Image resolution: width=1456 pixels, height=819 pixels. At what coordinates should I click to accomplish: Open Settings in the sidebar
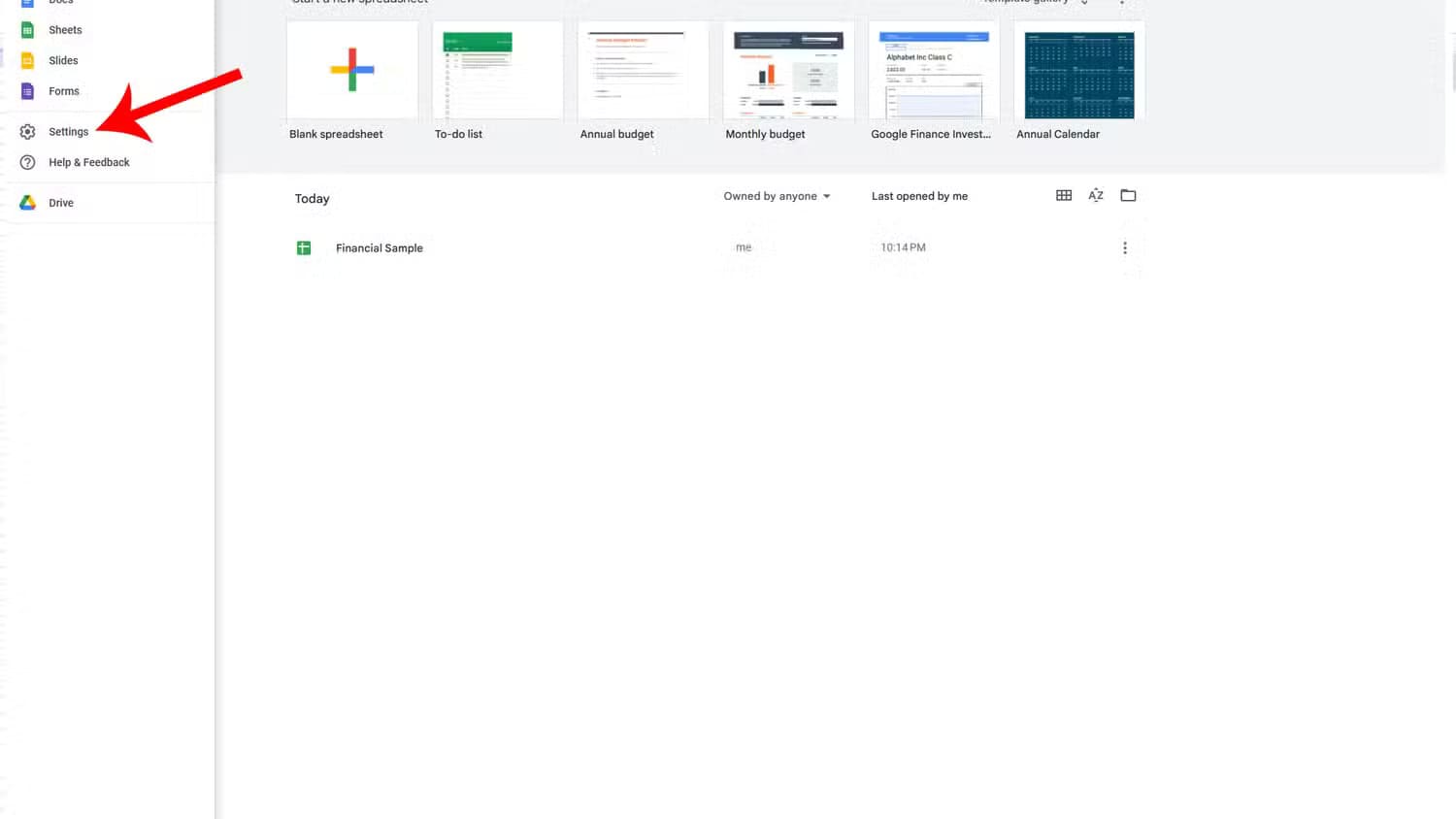click(68, 132)
